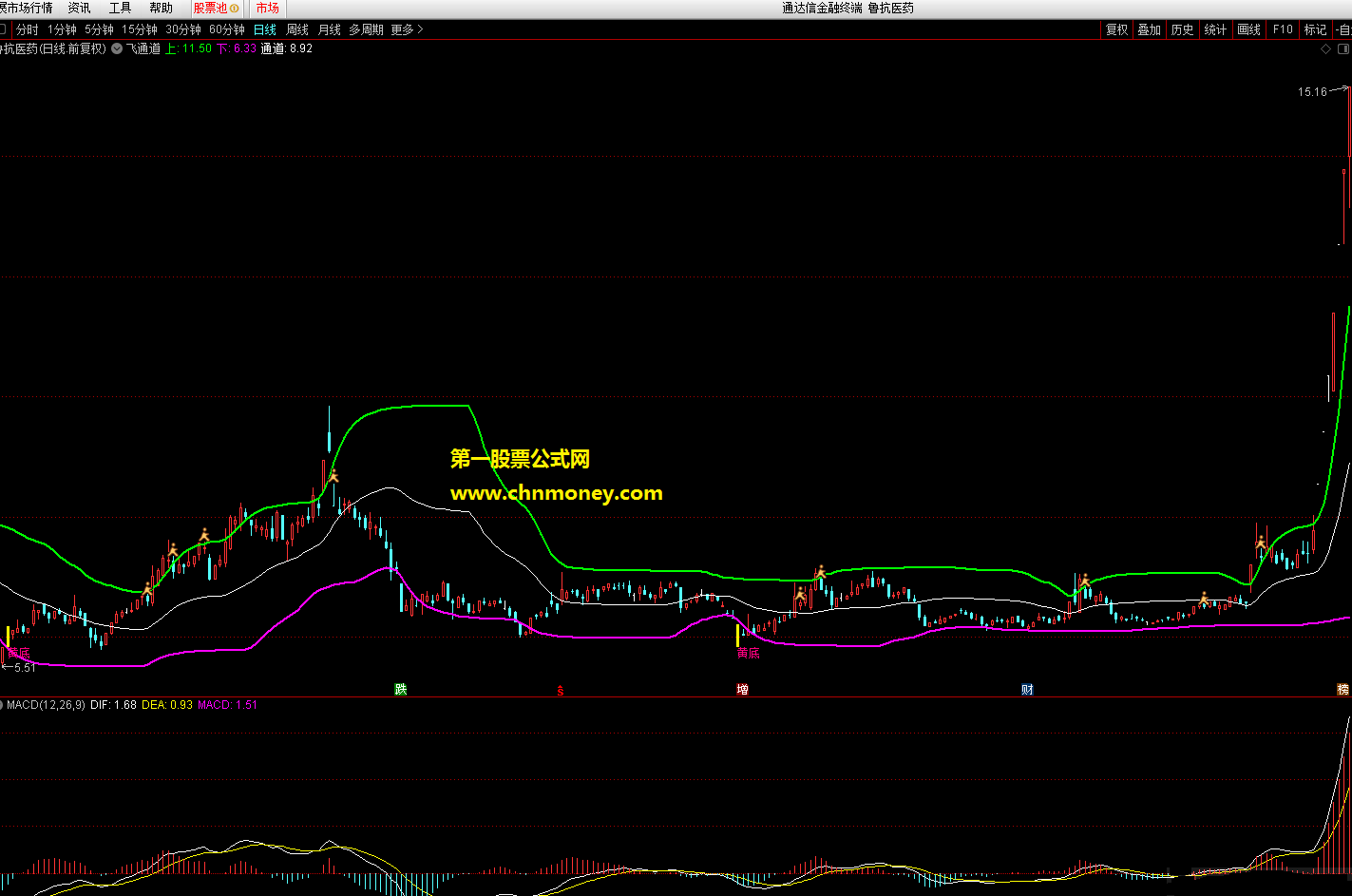Select the 5分钟 period
This screenshot has height=896, width=1352.
(99, 29)
